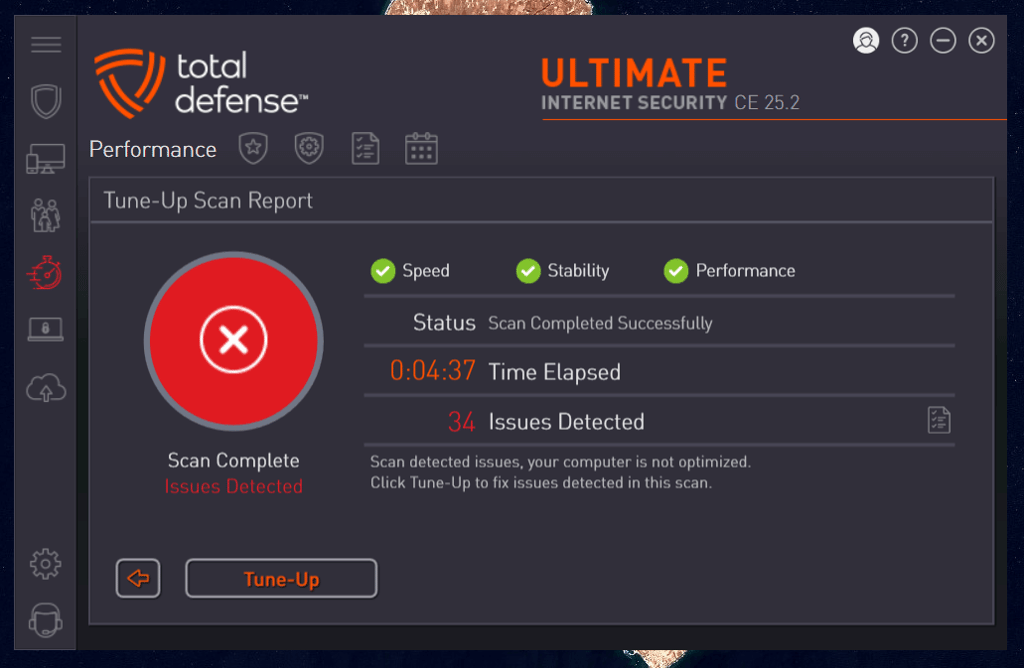The height and width of the screenshot is (668, 1024).
Task: Open the hamburger menu in the sidebar
Action: click(46, 44)
